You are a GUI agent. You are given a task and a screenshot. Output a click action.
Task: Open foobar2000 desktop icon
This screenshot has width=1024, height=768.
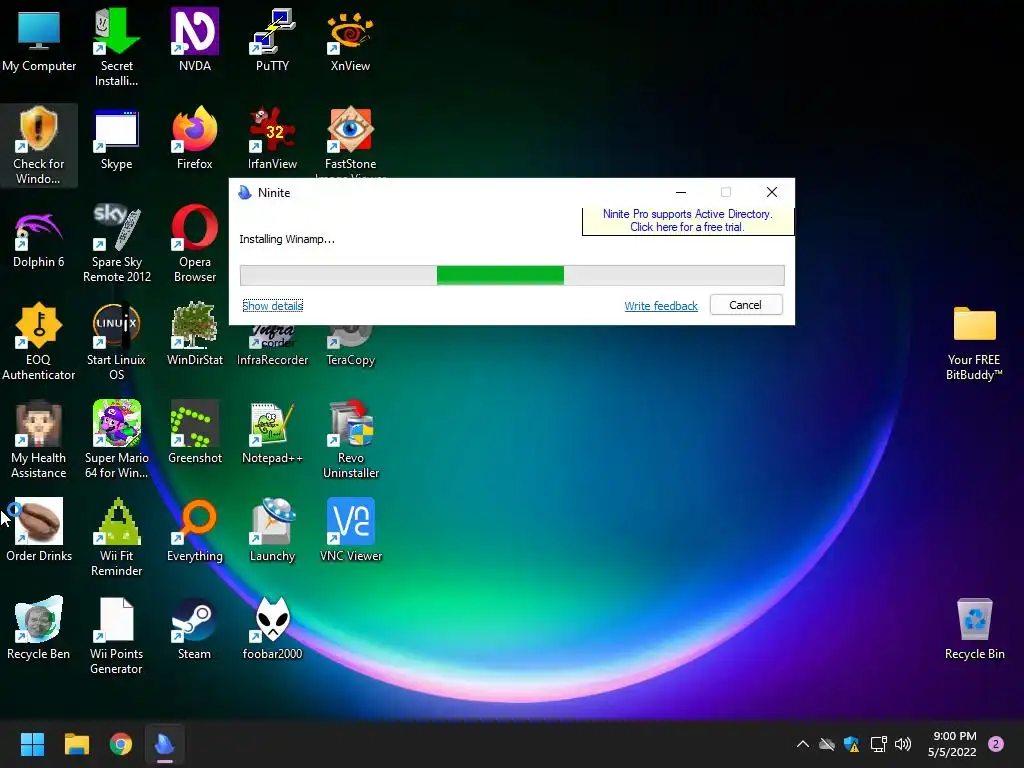pos(272,628)
